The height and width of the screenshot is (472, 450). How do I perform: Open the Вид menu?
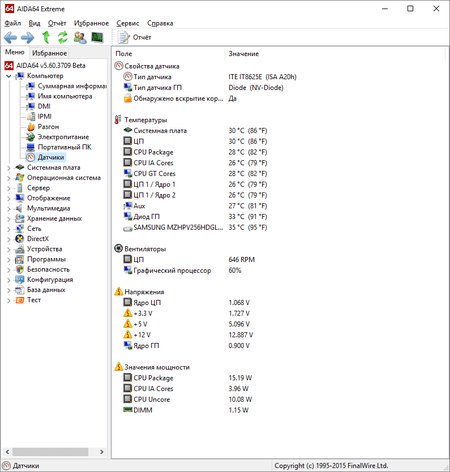coord(34,23)
